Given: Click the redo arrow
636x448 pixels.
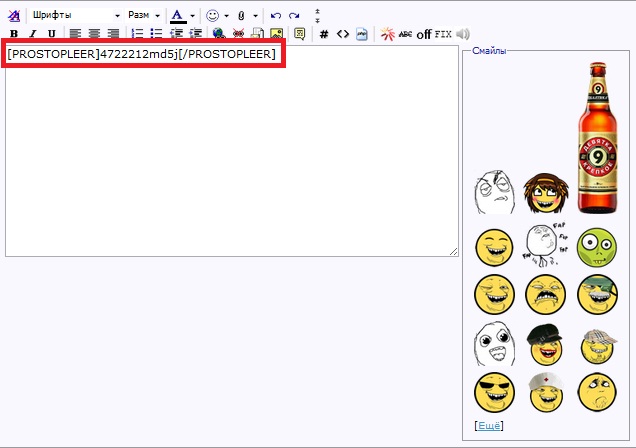Looking at the screenshot, I should point(294,16).
